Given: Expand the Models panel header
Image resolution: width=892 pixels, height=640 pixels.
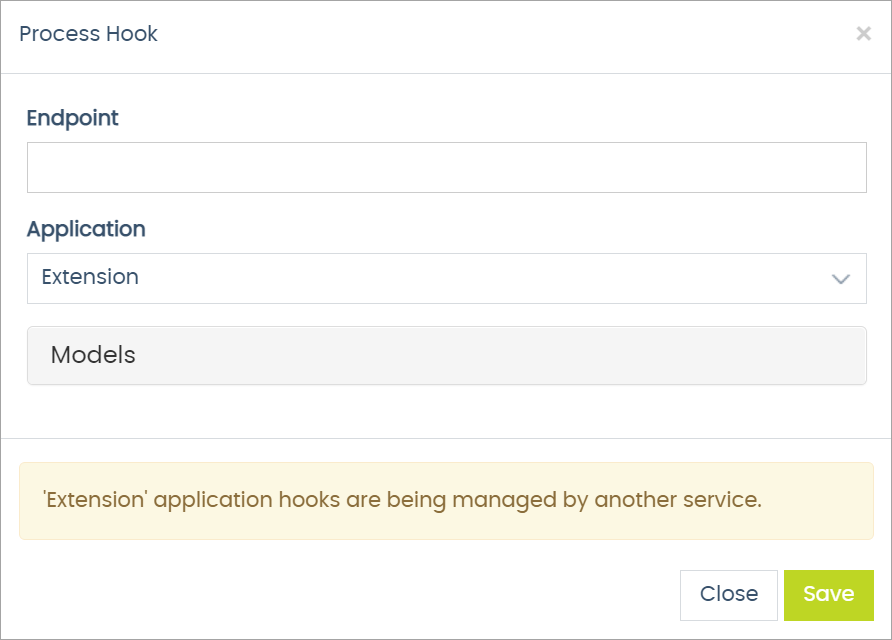Looking at the screenshot, I should pos(446,355).
